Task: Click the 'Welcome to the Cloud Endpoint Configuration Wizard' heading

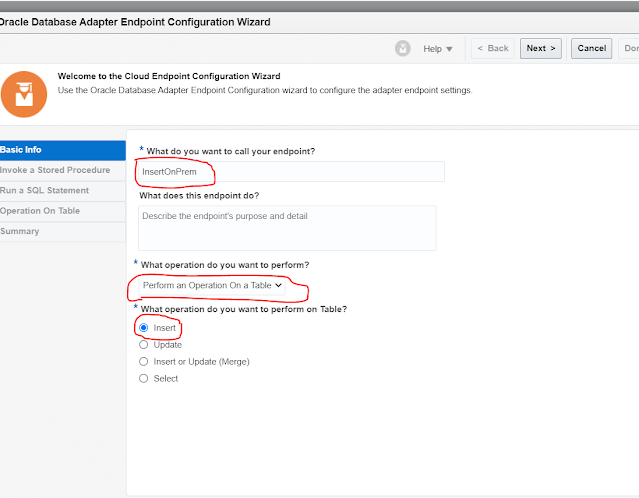Action: (x=169, y=76)
